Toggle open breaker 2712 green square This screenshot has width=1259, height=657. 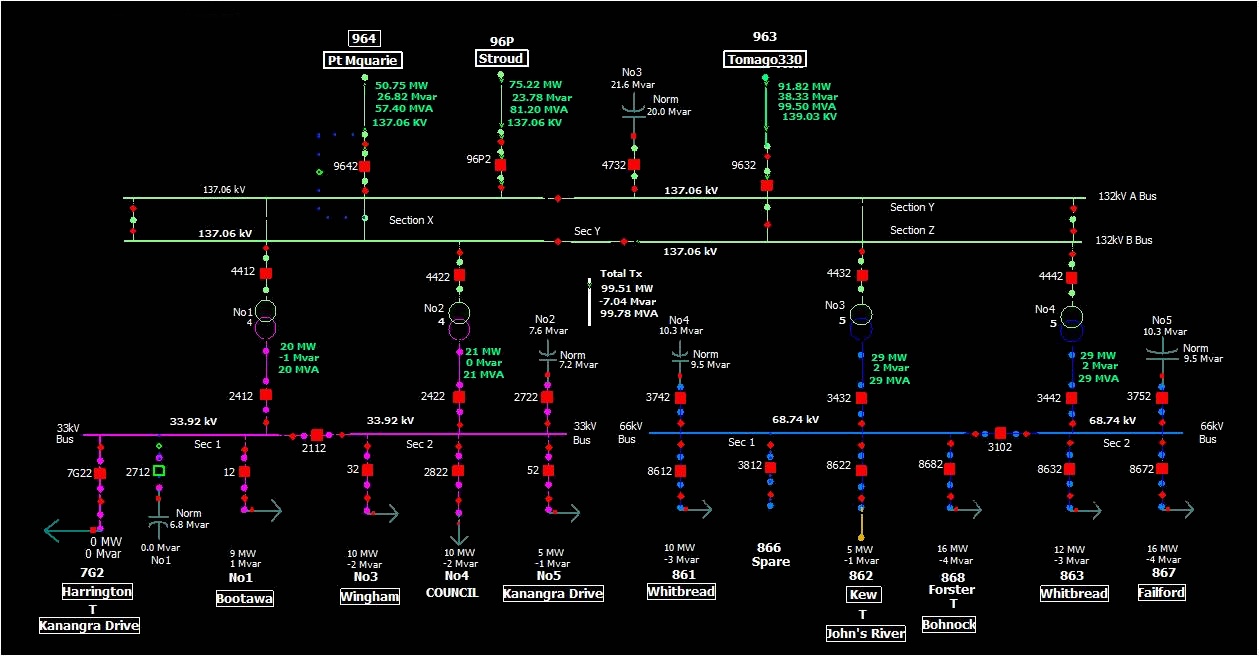[159, 470]
